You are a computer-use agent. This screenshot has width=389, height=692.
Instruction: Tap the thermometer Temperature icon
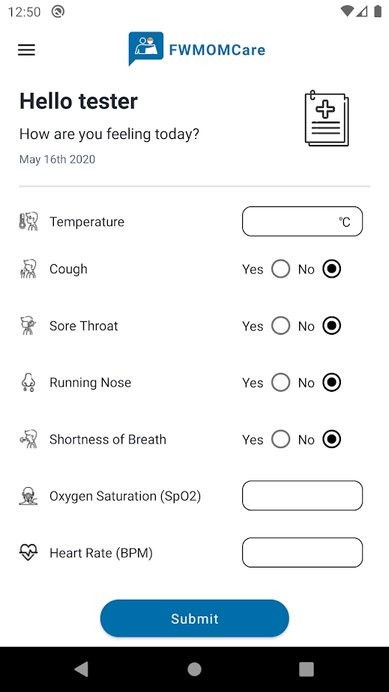point(29,222)
